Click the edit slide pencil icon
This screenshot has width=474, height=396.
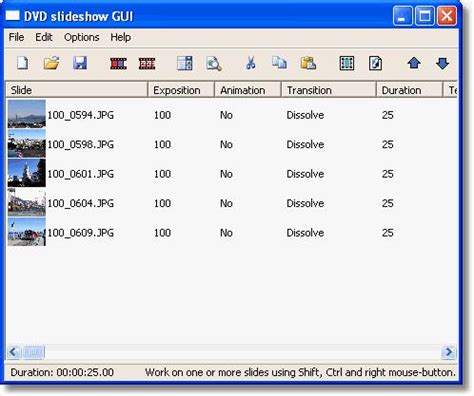click(376, 63)
